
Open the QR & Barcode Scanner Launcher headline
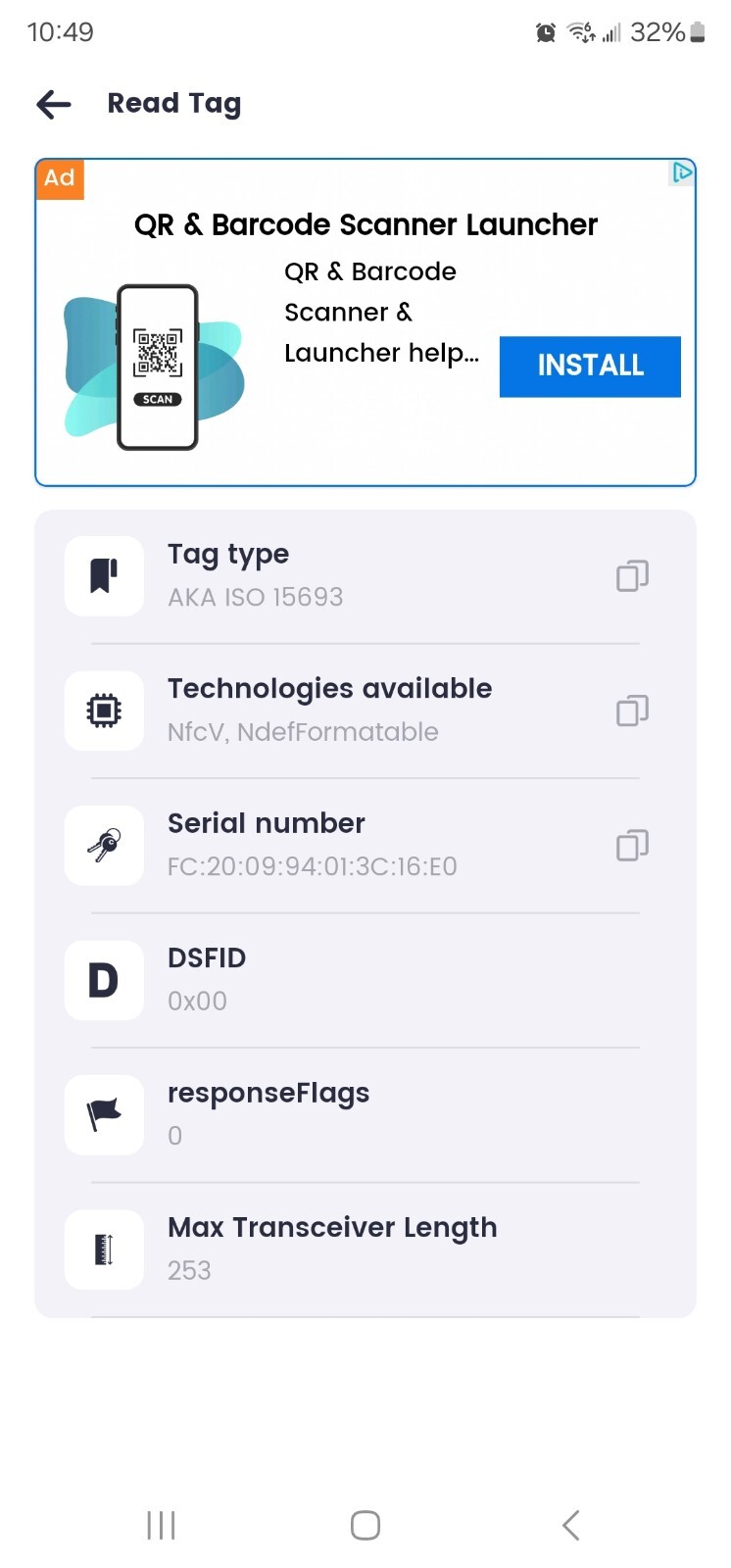[x=365, y=224]
